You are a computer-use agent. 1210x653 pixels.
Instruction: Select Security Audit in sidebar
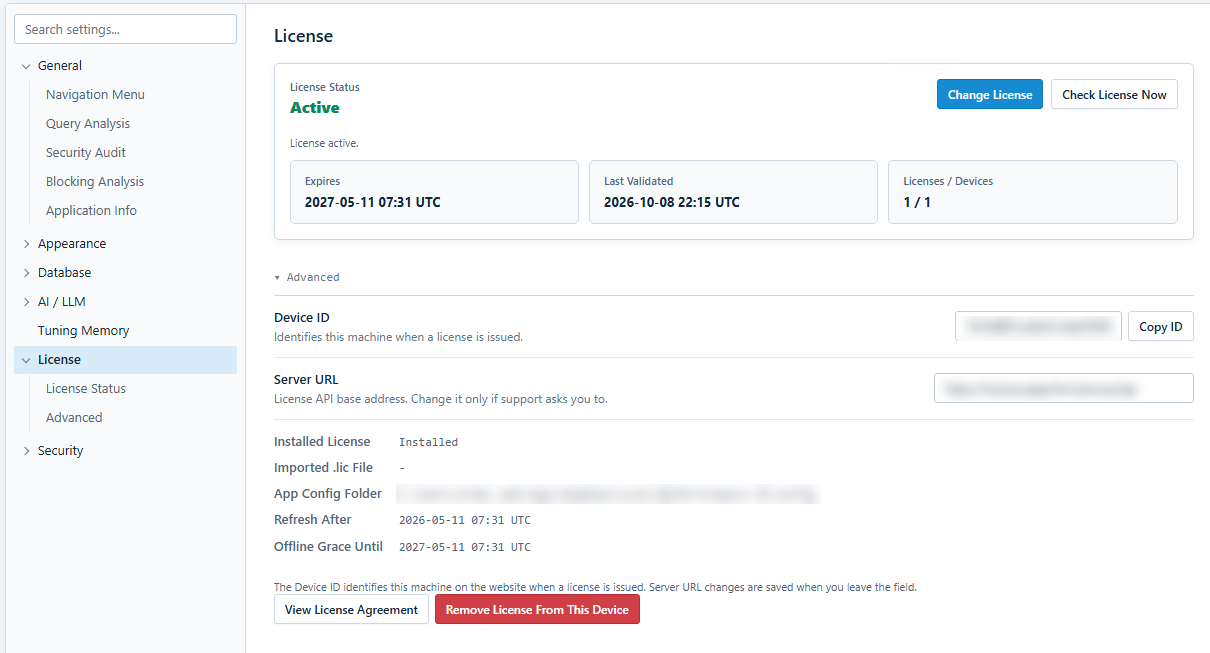pyautogui.click(x=86, y=153)
